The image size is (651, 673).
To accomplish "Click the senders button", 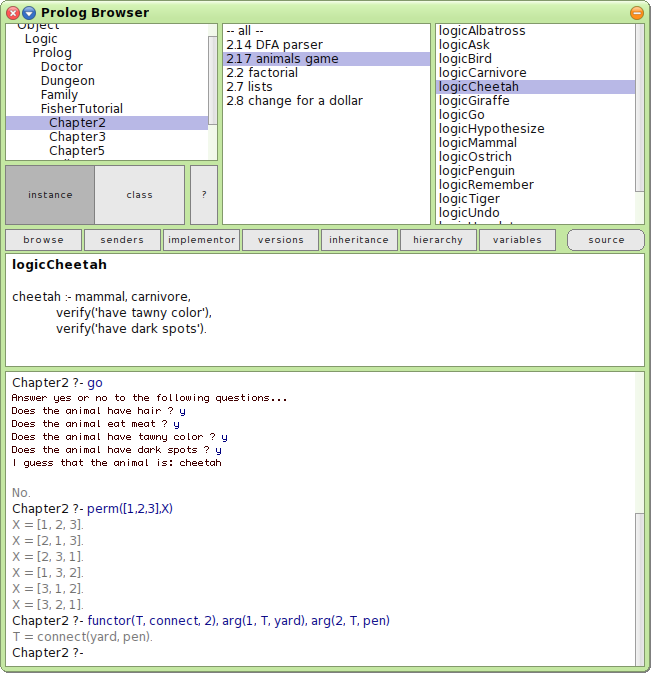I will click(122, 240).
